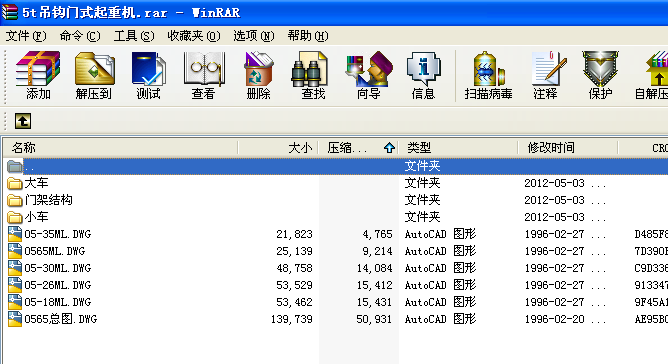Click the 05-18ML.DWG file icon
This screenshot has width=668, height=364.
tap(15, 302)
